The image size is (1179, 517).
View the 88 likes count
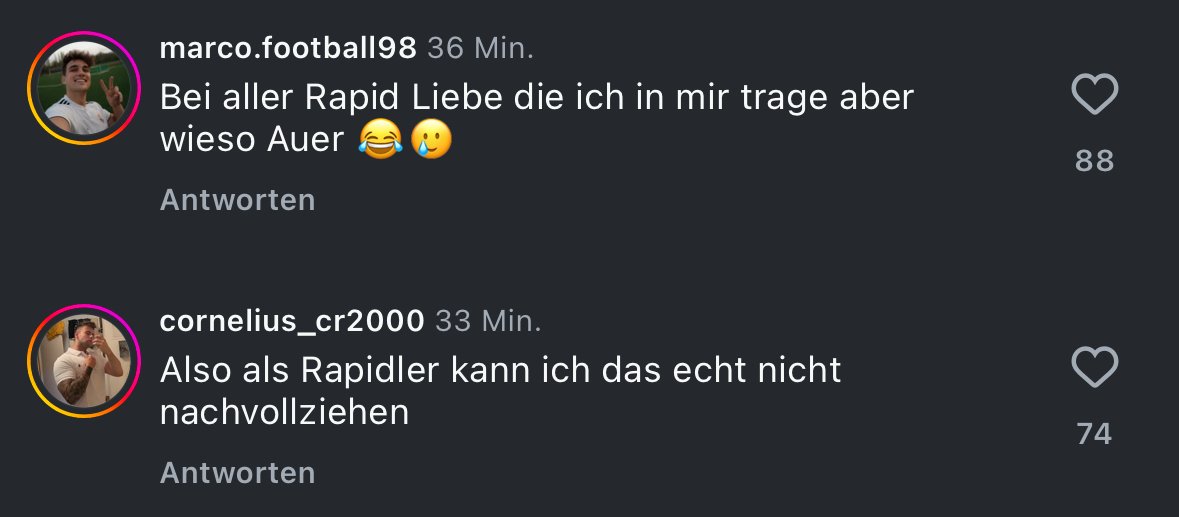click(x=1094, y=161)
